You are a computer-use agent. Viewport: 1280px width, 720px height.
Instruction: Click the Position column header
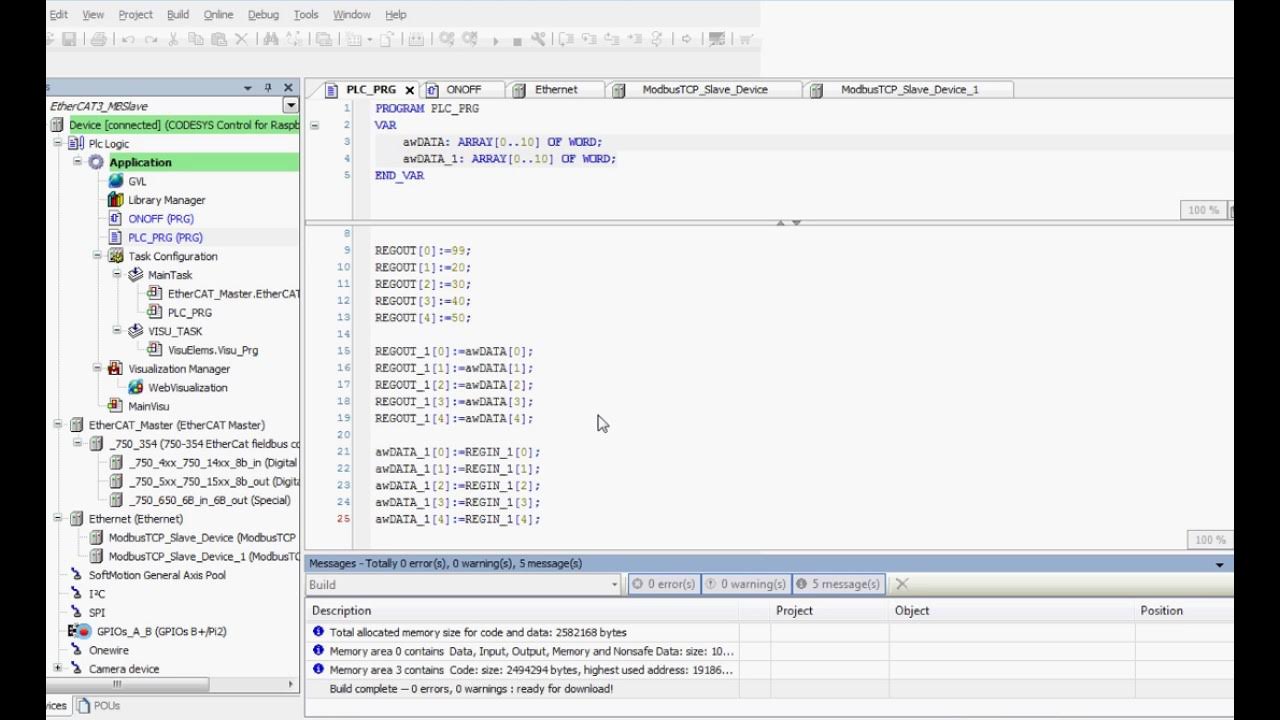coord(1184,610)
